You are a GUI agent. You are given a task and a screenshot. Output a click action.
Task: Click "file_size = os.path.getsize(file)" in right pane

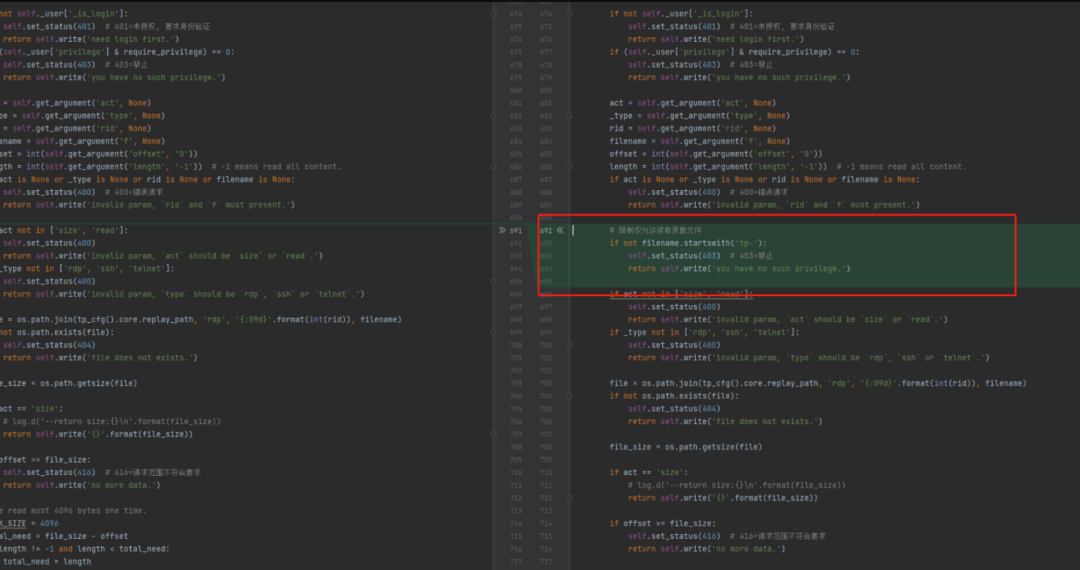(685, 447)
